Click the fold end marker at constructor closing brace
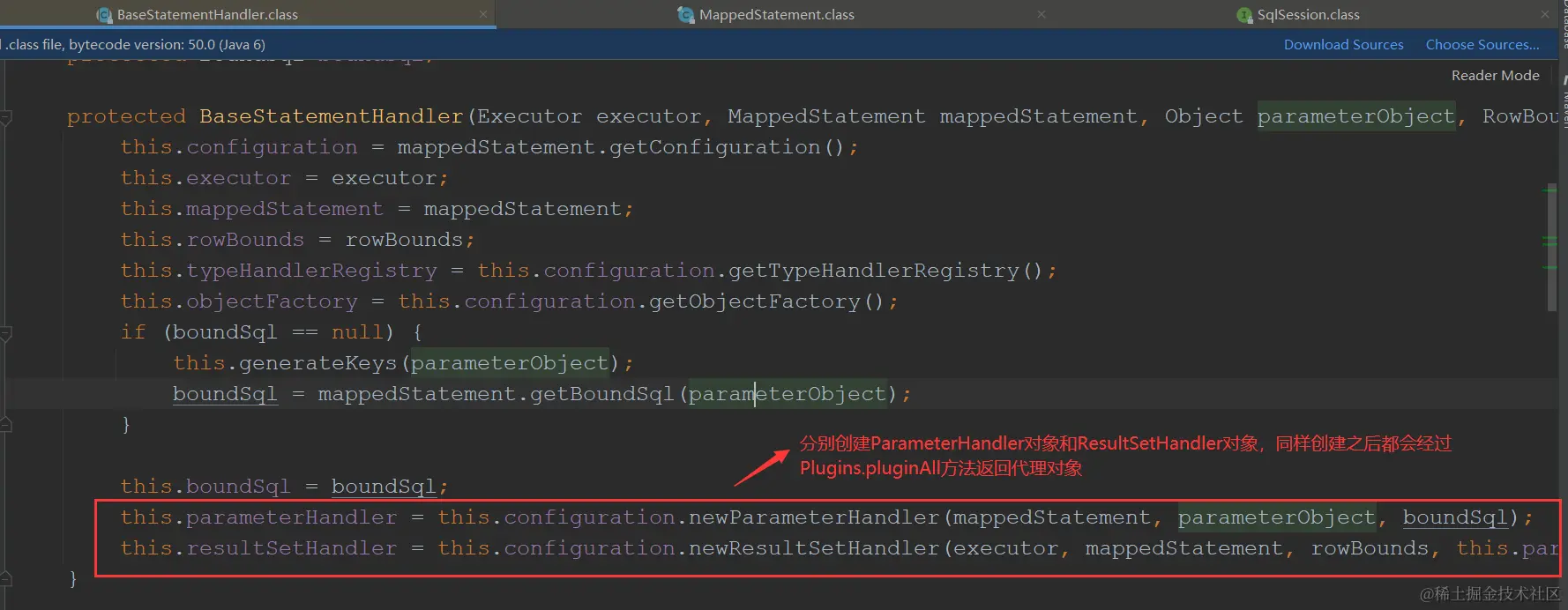1568x610 pixels. (x=6, y=579)
